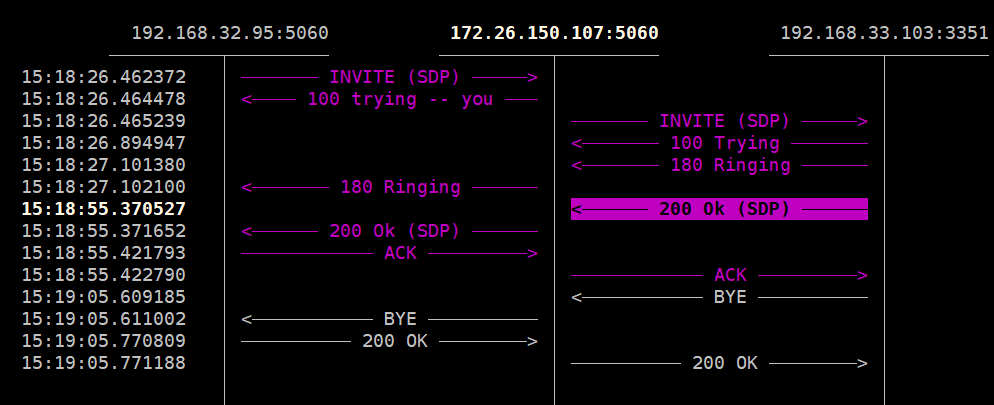Select the 180 Ringing message toward 192.168.32.95
Screen dimensions: 994x405
tap(390, 187)
